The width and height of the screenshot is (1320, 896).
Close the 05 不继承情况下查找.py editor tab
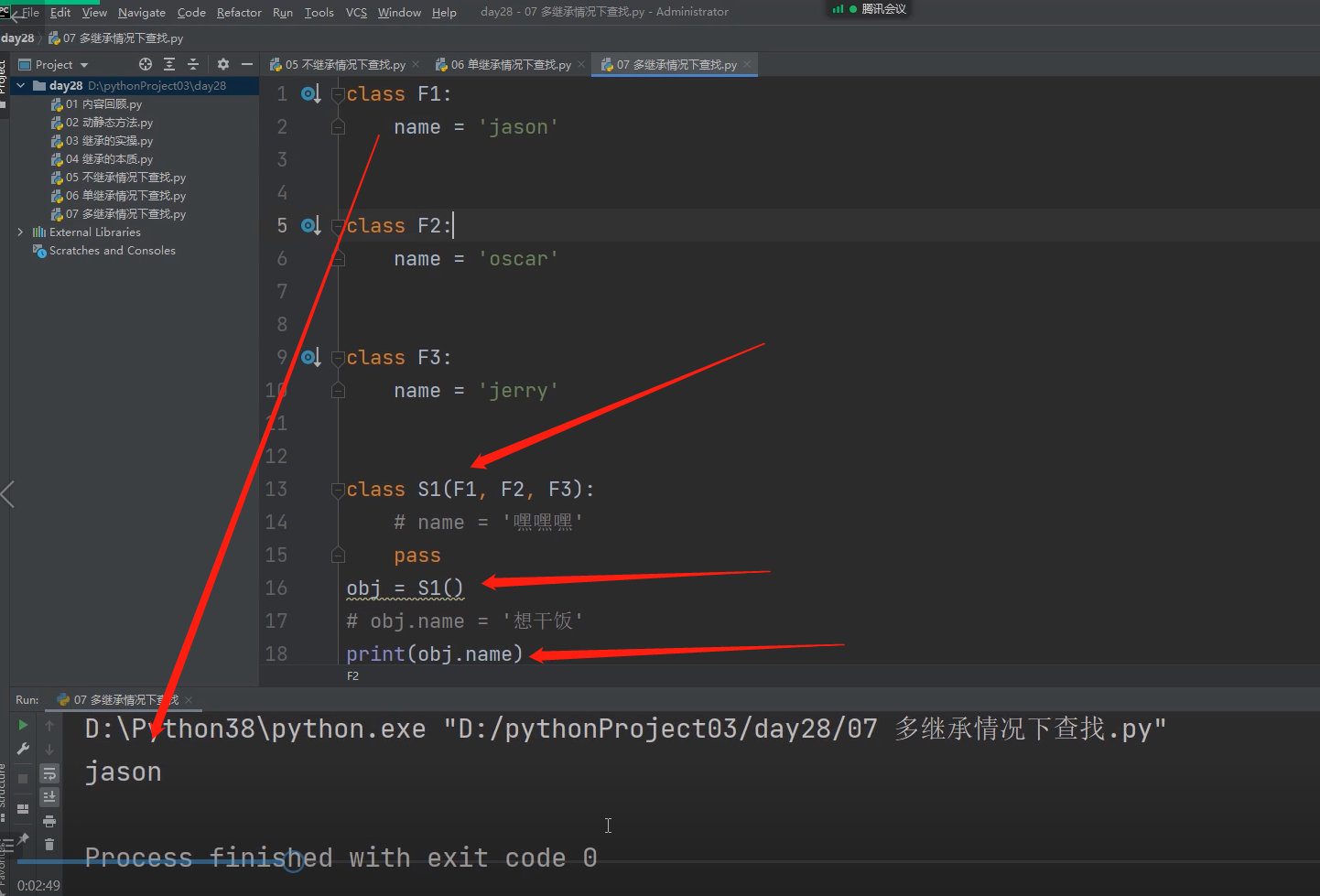click(x=416, y=64)
